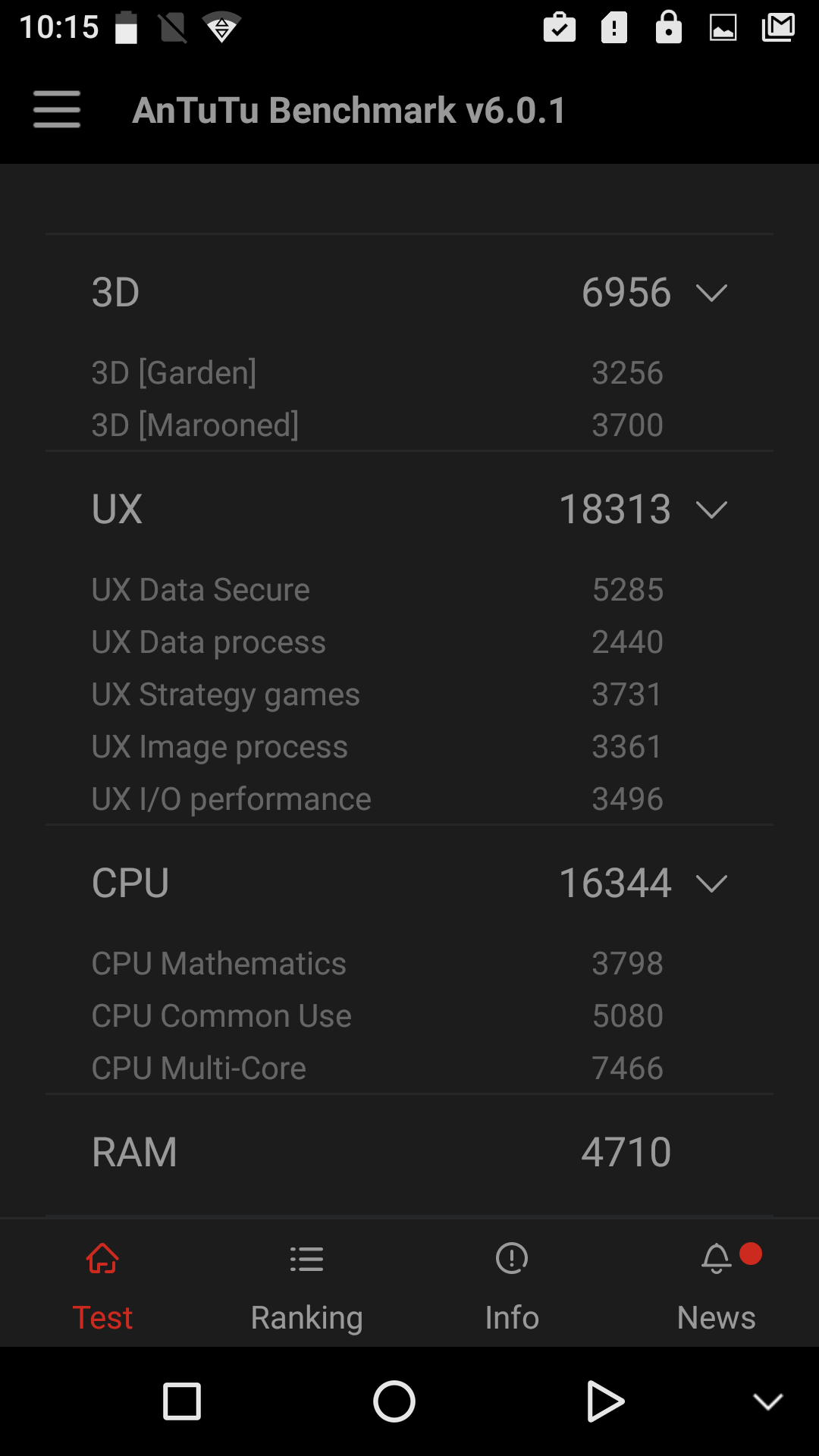Tap the Gmail notification icon in status bar
Screen dimensions: 819x1456
(778, 27)
